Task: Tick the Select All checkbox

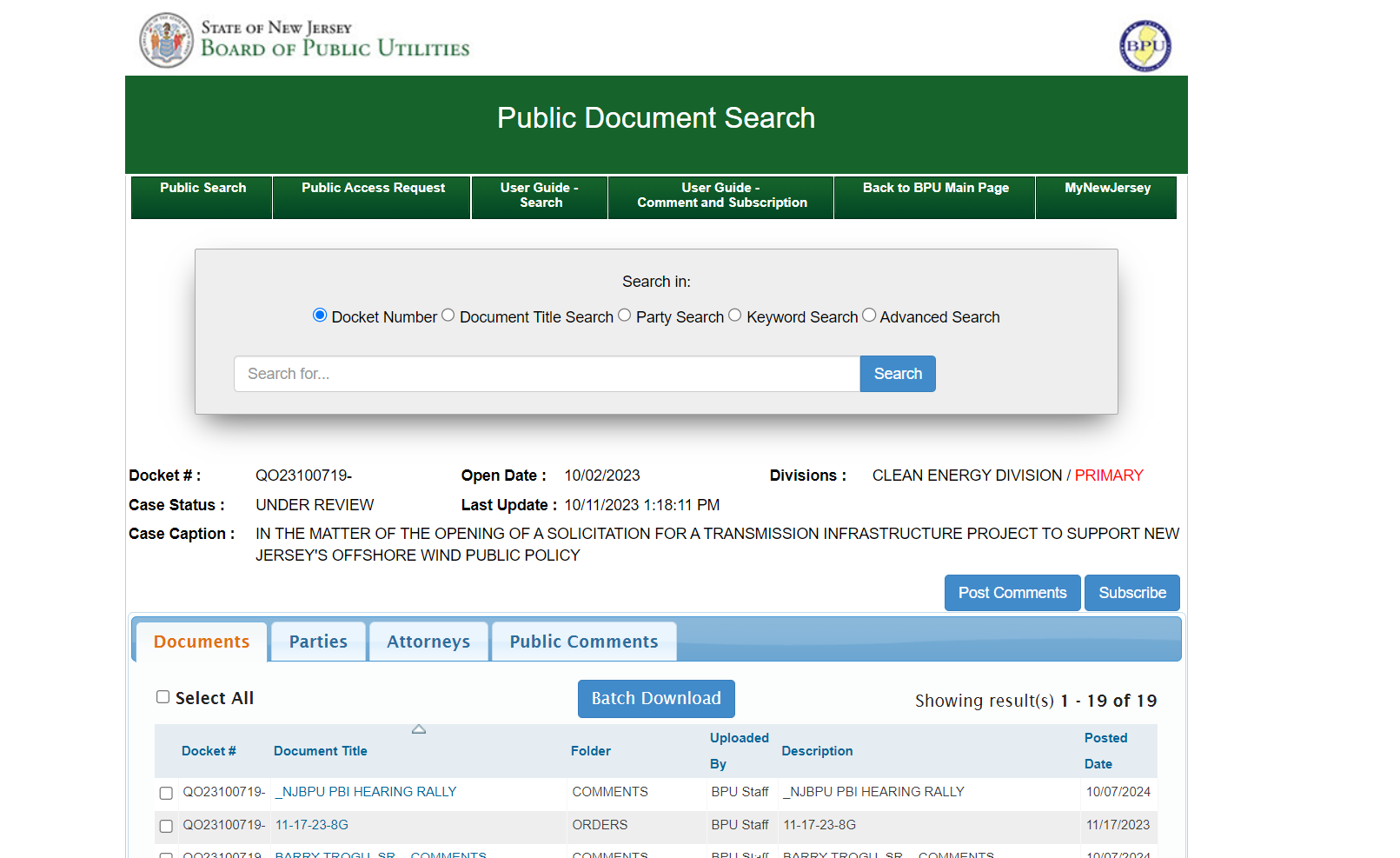Action: (163, 696)
